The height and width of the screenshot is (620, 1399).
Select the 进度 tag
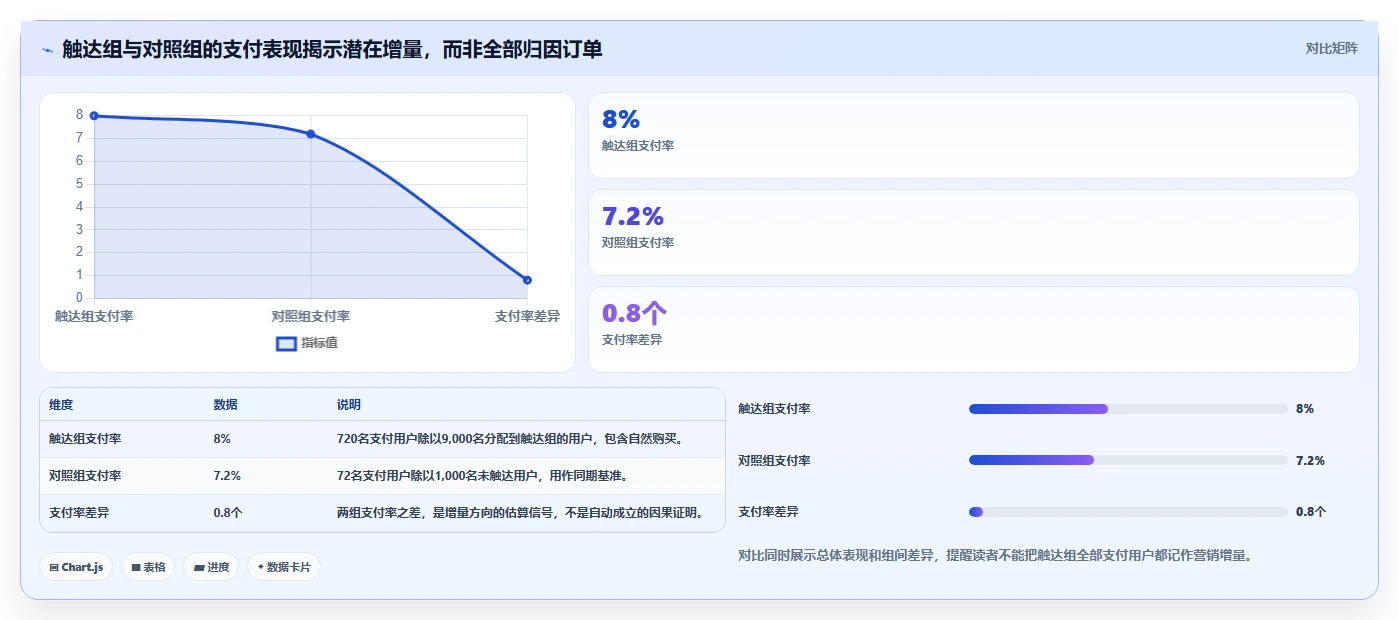point(211,567)
